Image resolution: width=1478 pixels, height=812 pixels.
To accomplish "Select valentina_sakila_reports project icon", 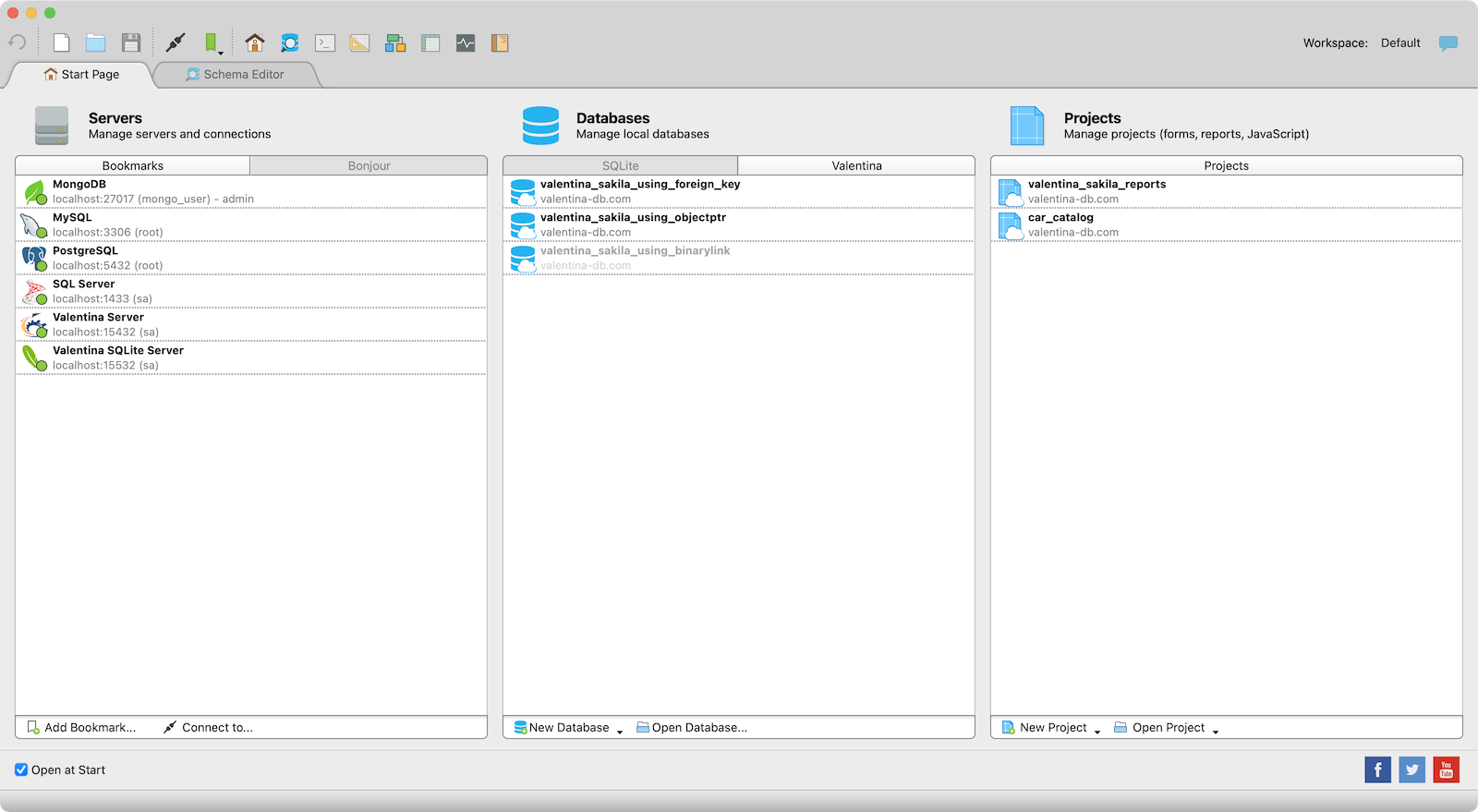I will point(1012,192).
